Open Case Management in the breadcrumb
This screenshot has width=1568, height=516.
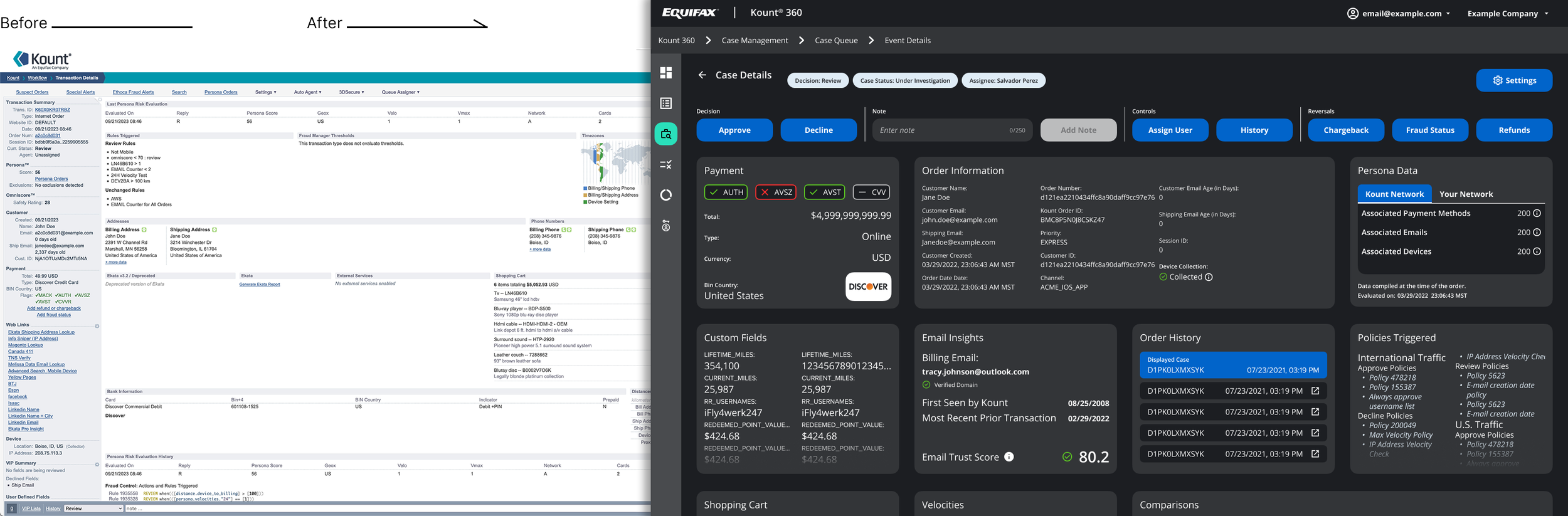point(755,40)
